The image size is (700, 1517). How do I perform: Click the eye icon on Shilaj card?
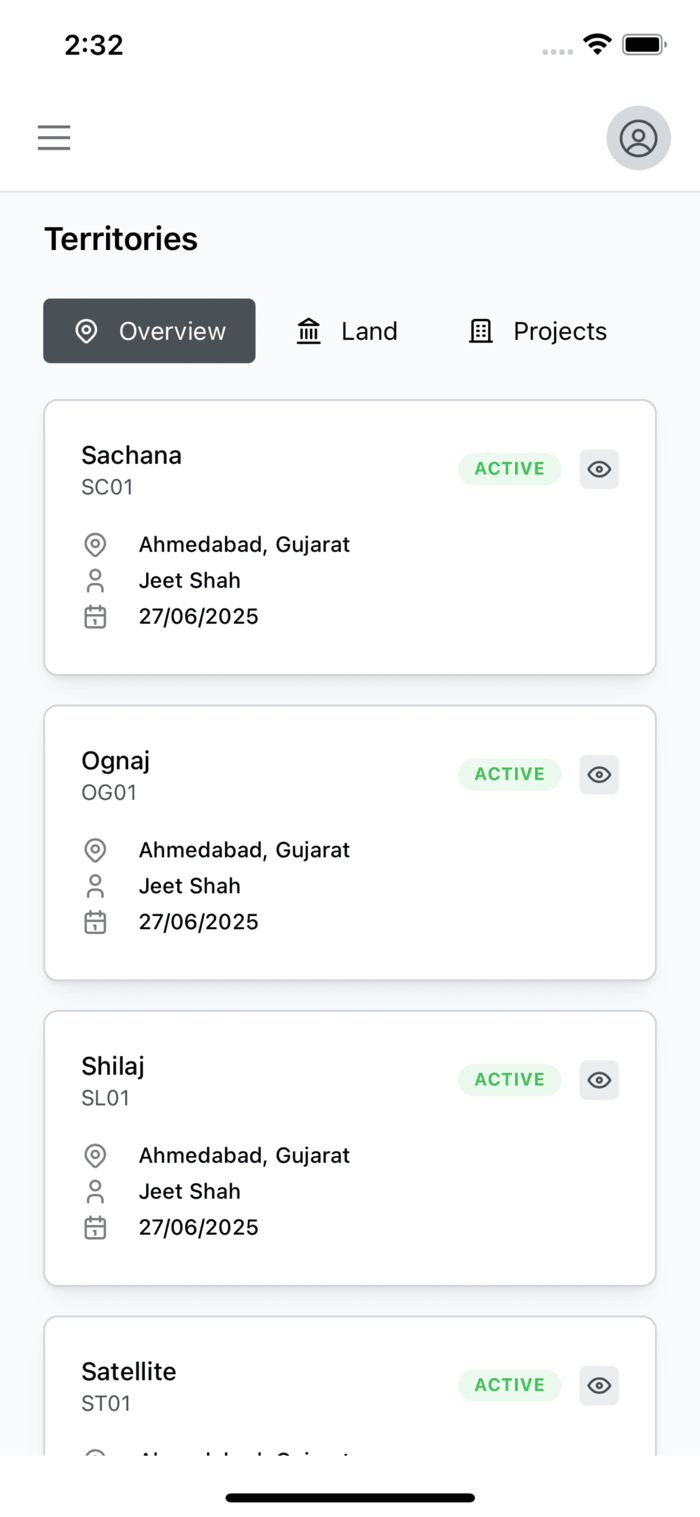point(599,1080)
